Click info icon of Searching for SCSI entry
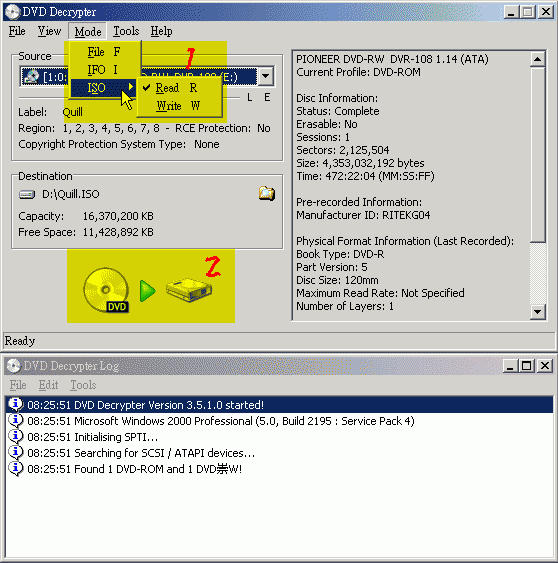Screen dimensions: 558x563 coord(15,452)
